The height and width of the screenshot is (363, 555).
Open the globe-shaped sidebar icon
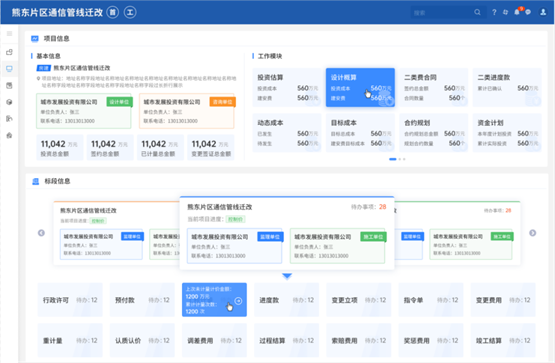10,102
